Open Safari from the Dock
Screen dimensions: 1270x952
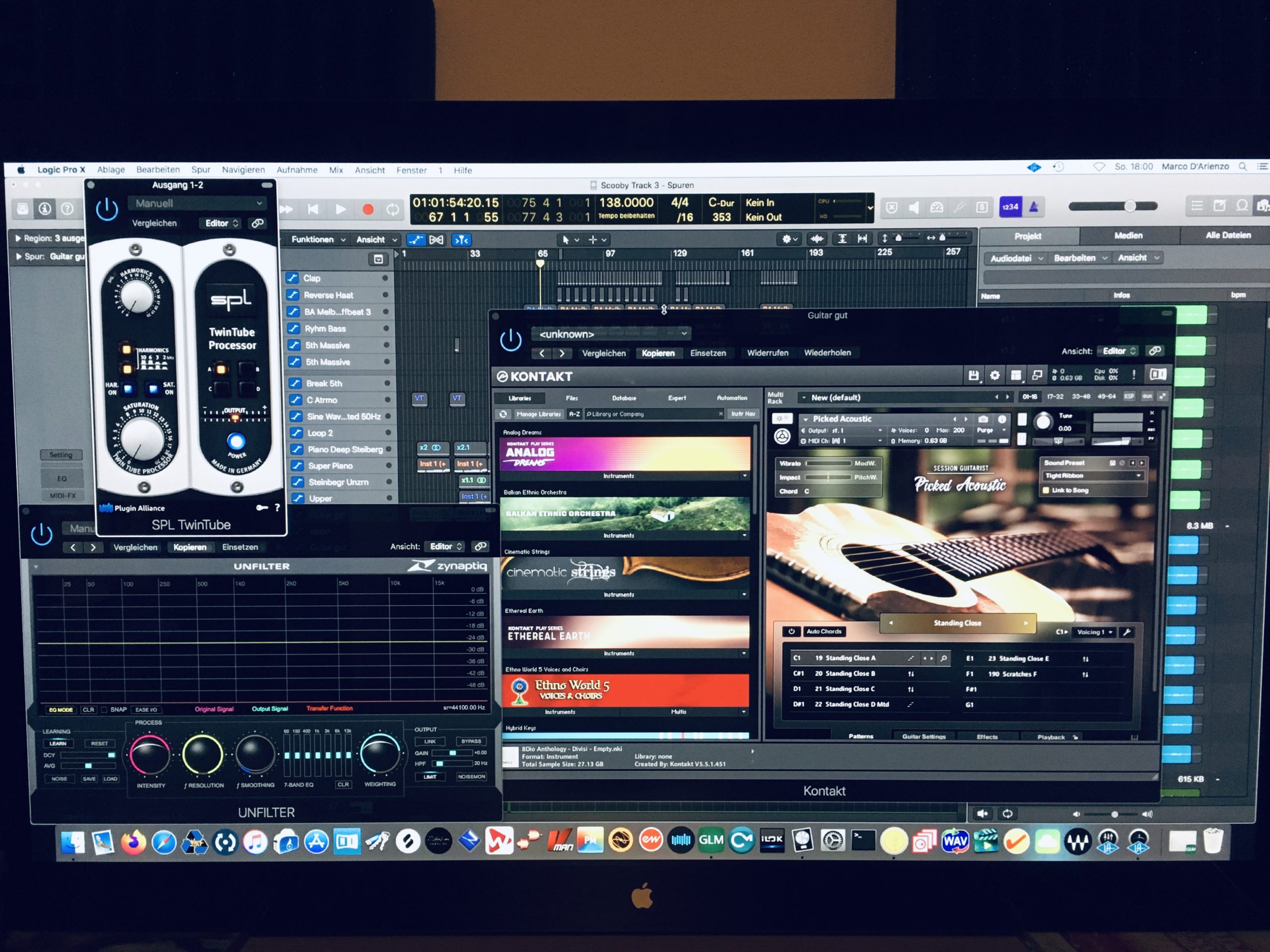click(164, 842)
